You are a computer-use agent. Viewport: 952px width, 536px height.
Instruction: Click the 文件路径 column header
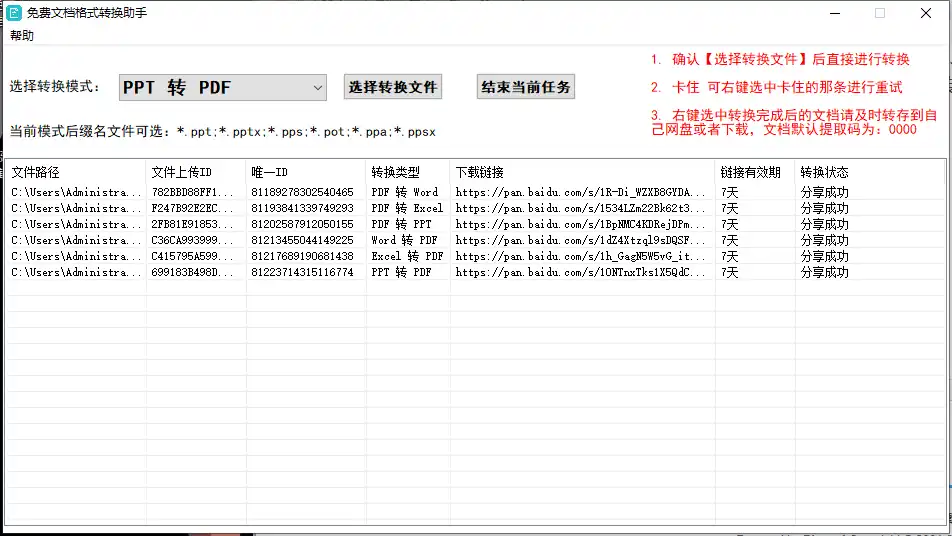pos(36,172)
